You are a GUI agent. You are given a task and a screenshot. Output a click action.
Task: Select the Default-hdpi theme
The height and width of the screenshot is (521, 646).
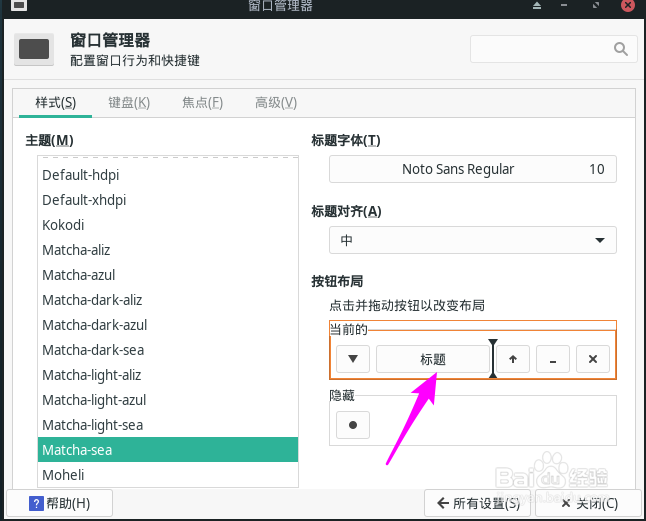[168, 175]
